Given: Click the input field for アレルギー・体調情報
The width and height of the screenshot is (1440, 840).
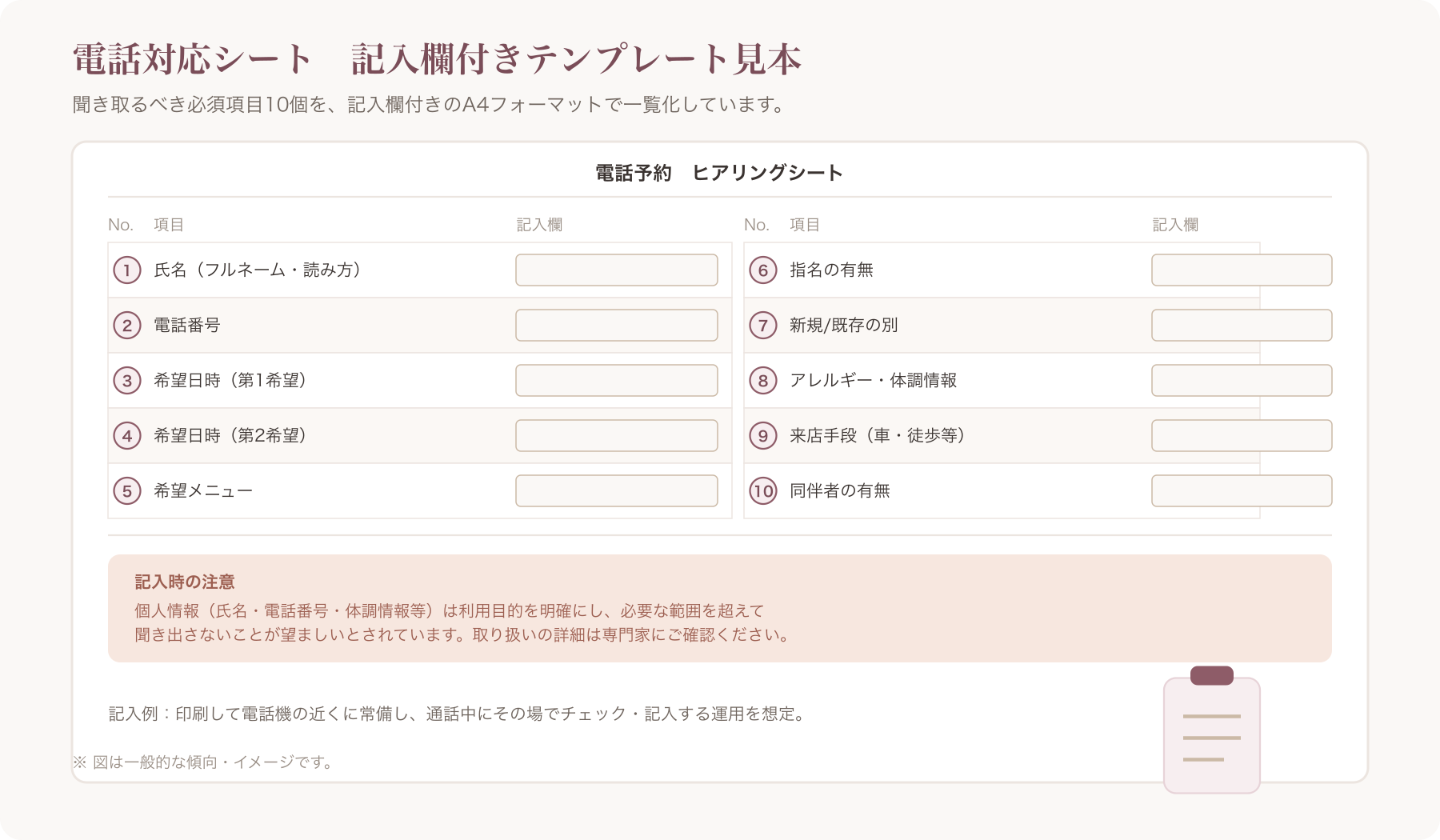Looking at the screenshot, I should [x=1242, y=381].
